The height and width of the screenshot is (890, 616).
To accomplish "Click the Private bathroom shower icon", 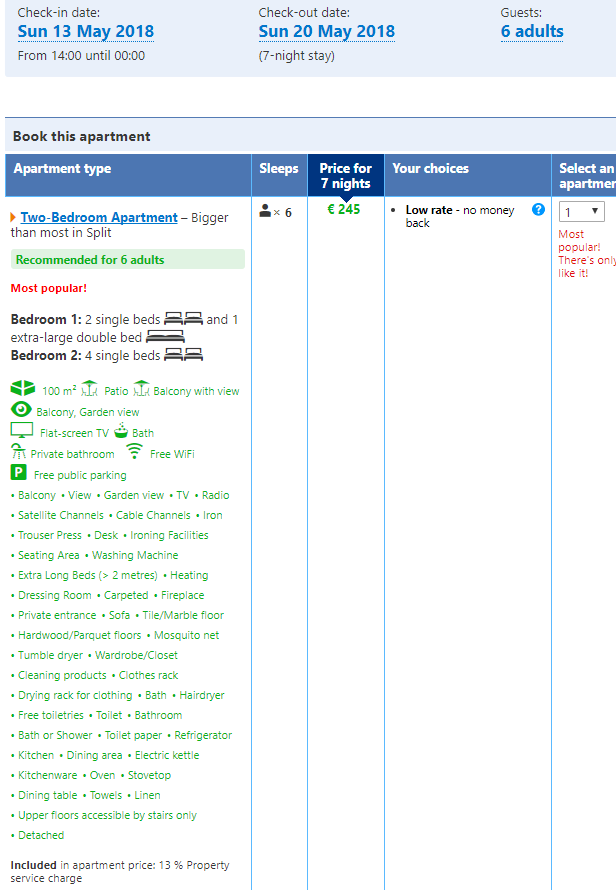I will 17,452.
